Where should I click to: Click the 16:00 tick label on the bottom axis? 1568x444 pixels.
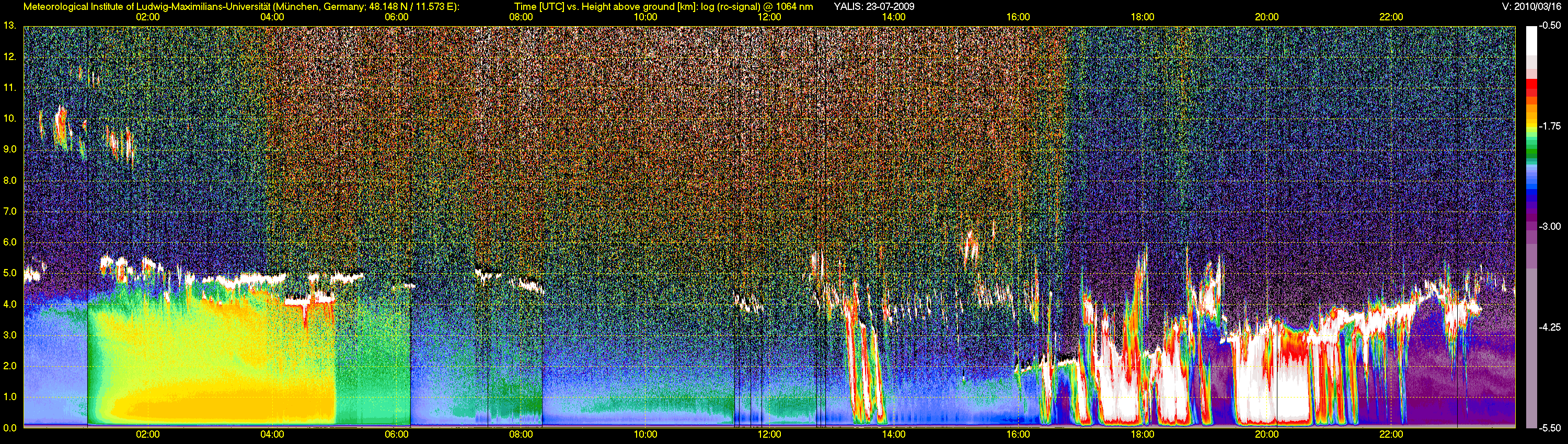(1018, 434)
